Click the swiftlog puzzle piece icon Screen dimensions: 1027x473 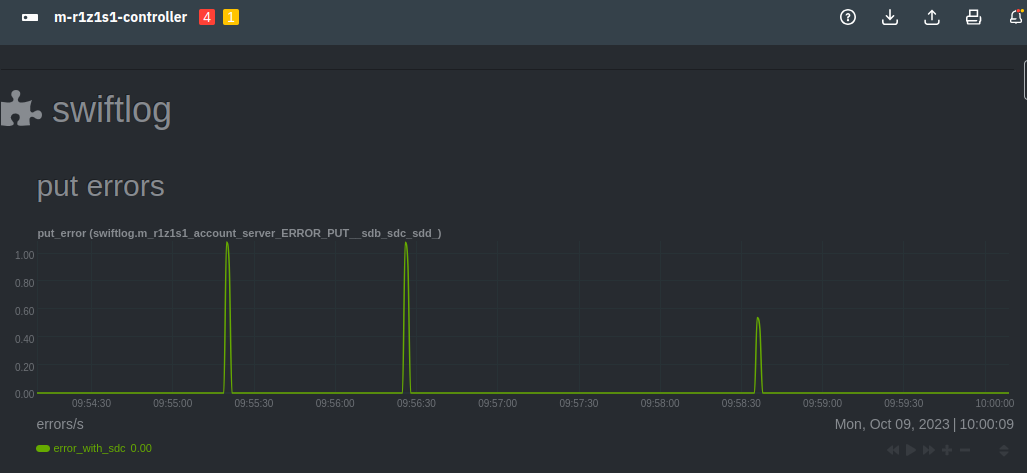tap(20, 108)
